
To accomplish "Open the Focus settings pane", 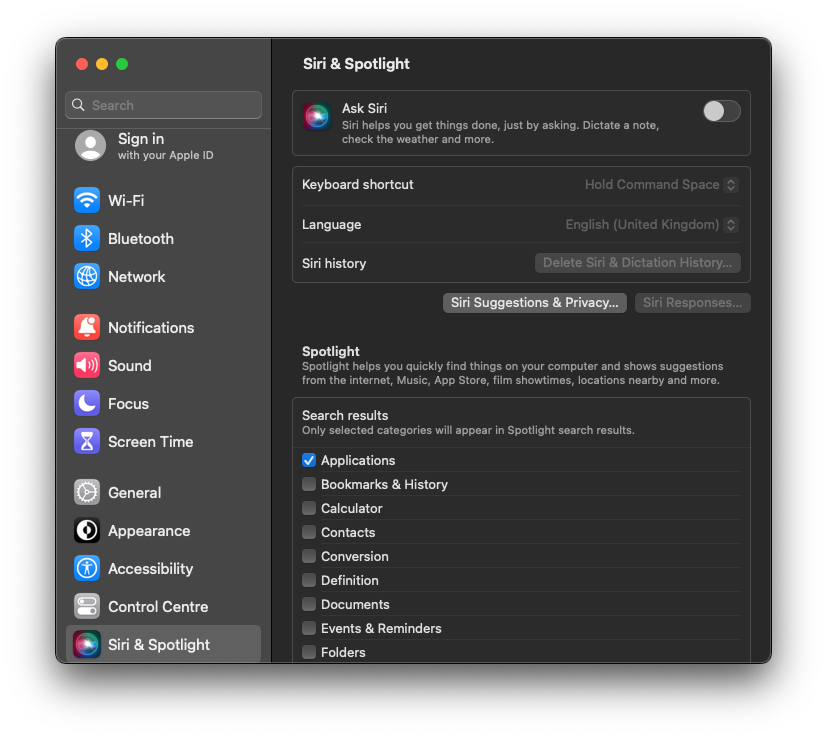I will 164,404.
